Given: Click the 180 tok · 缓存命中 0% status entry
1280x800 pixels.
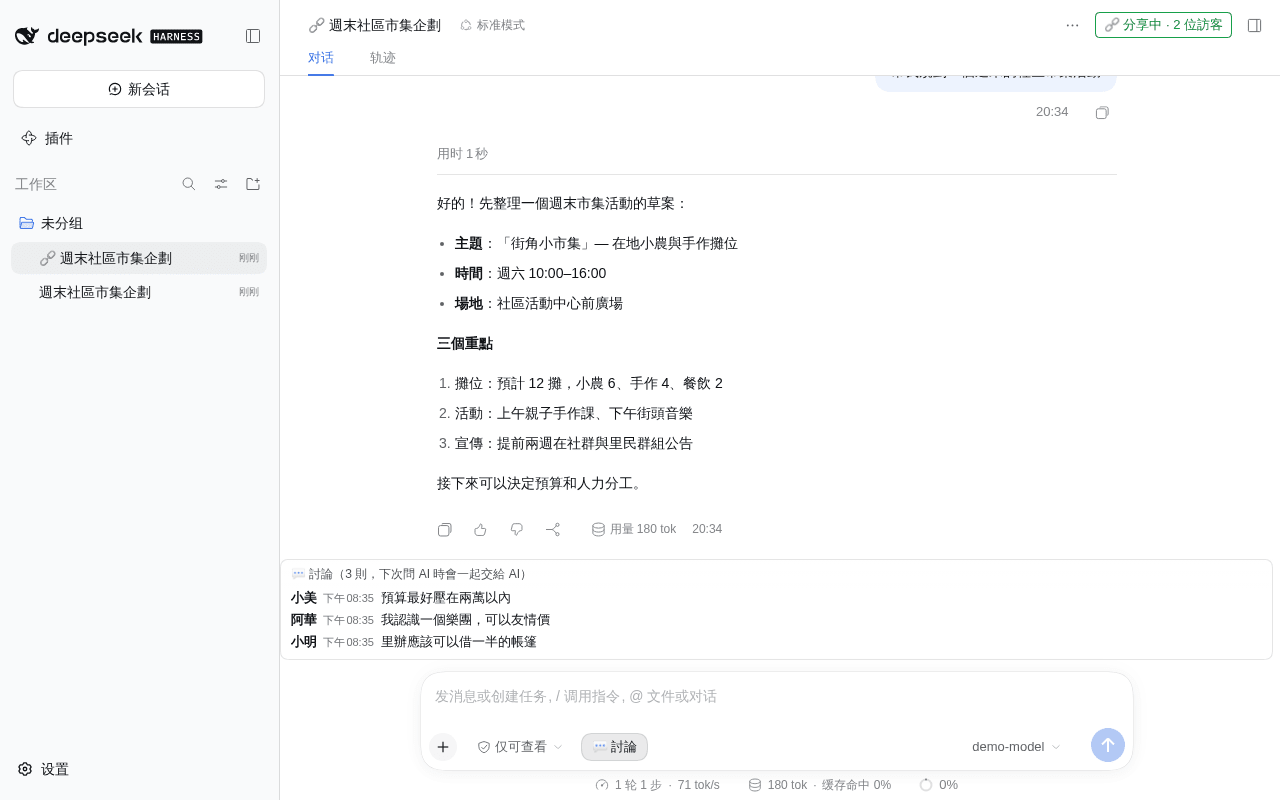Looking at the screenshot, I should point(820,785).
